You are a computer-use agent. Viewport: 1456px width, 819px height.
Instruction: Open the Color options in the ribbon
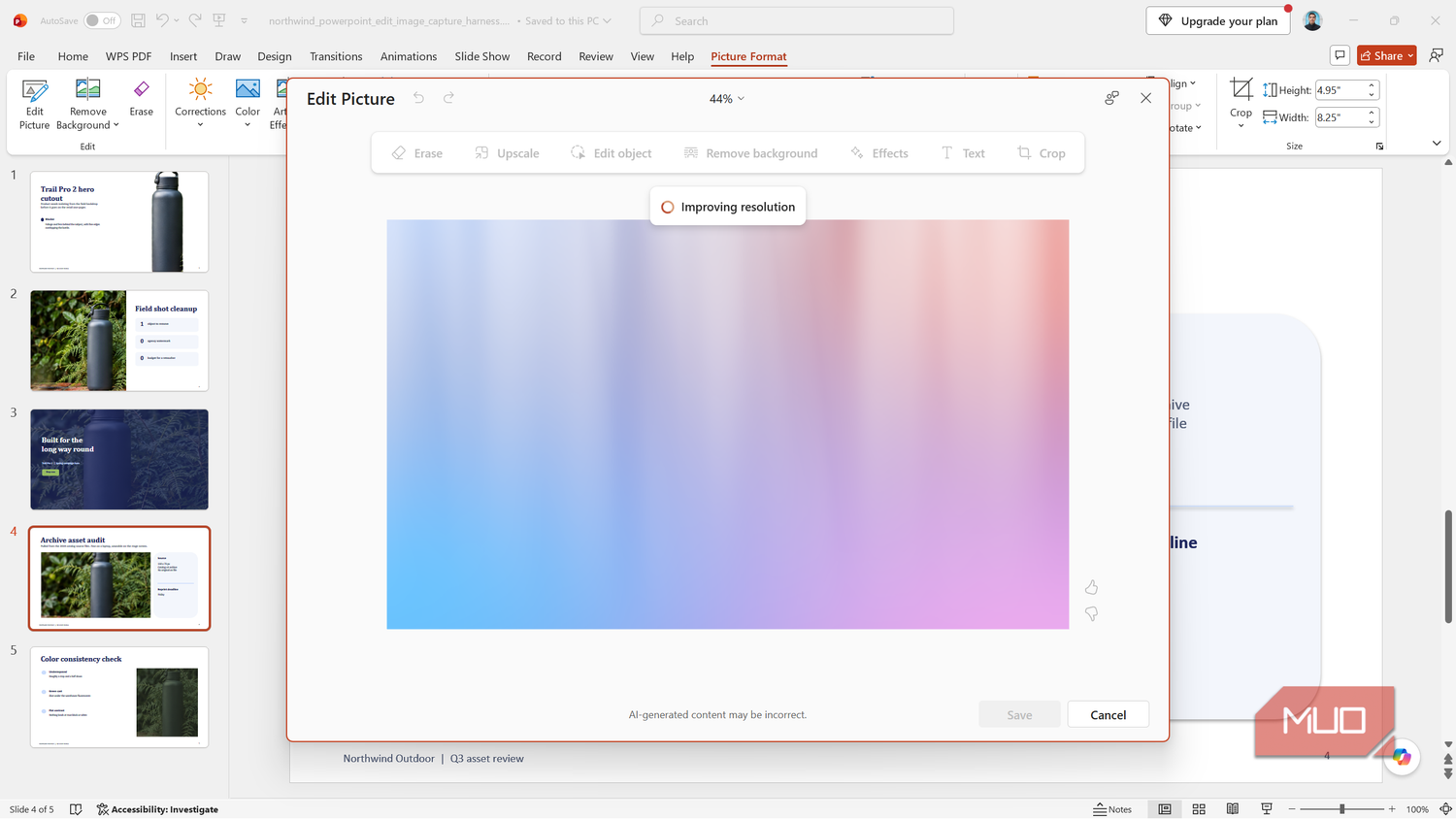click(x=248, y=104)
